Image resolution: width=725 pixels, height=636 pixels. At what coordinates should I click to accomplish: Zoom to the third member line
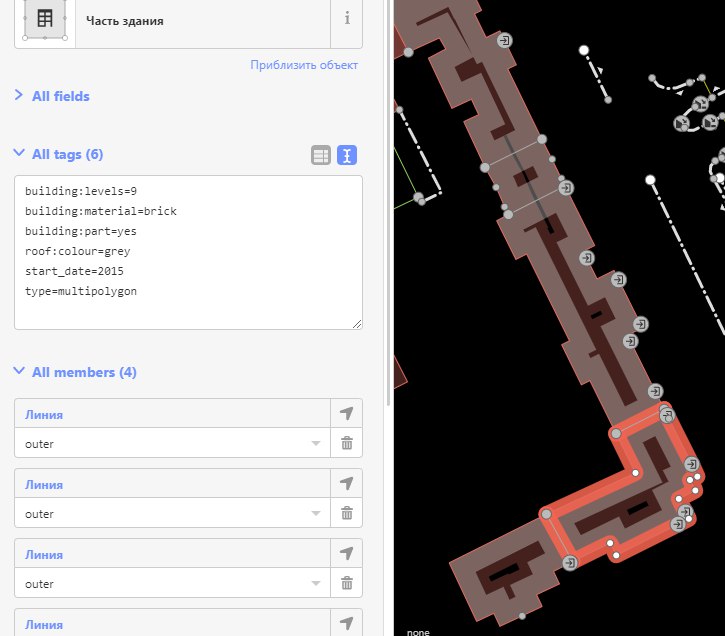tap(347, 553)
